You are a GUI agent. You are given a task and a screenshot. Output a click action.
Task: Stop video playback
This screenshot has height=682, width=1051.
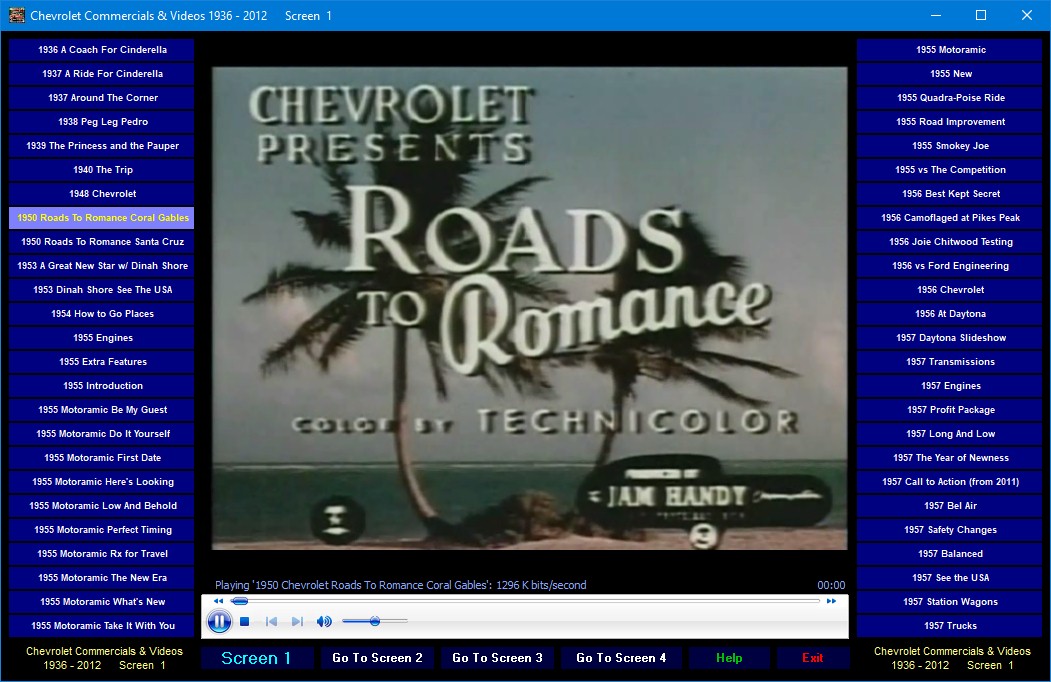click(245, 622)
